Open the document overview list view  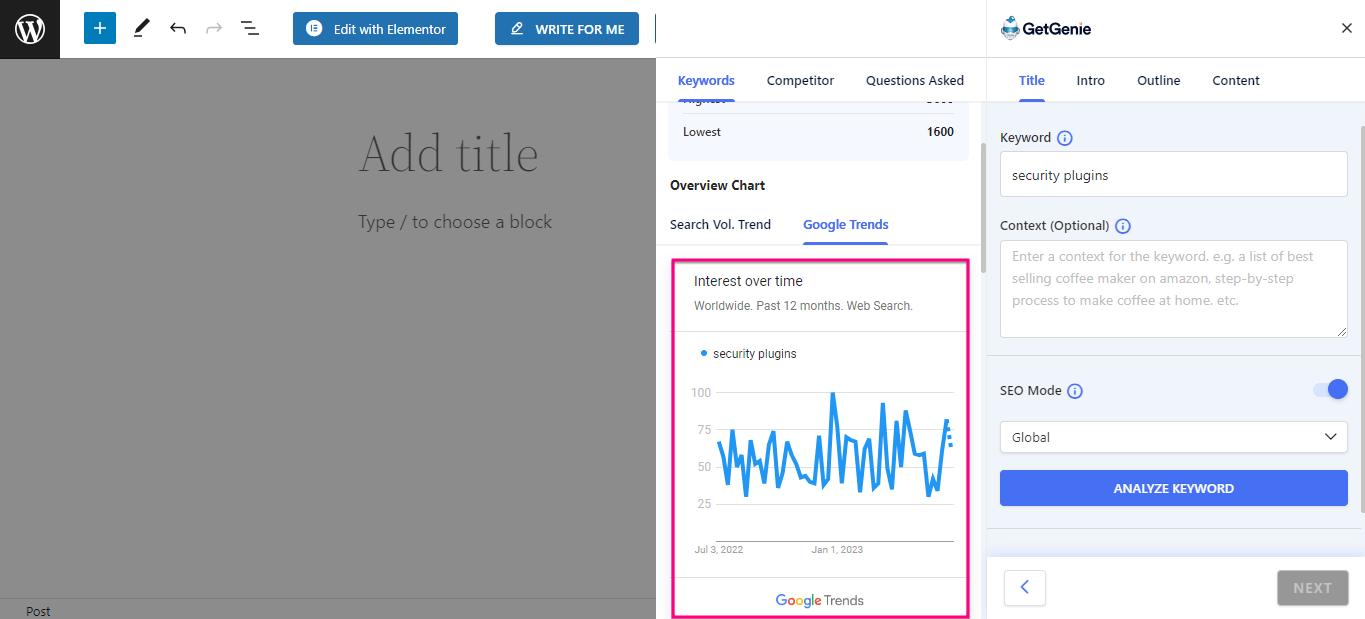[x=250, y=29]
